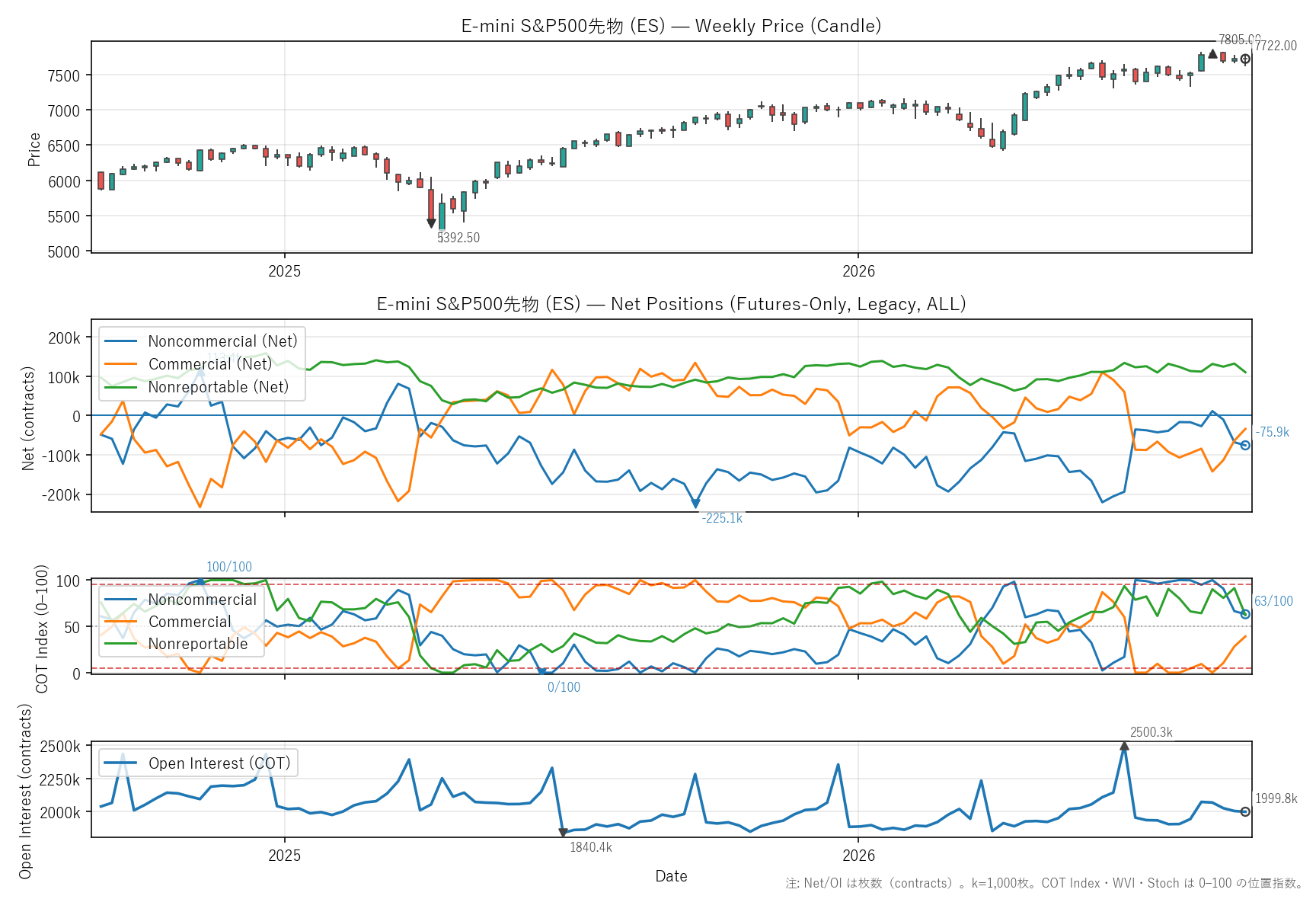Select the "Nonreportable" label in the COT Index legend

coord(198,644)
